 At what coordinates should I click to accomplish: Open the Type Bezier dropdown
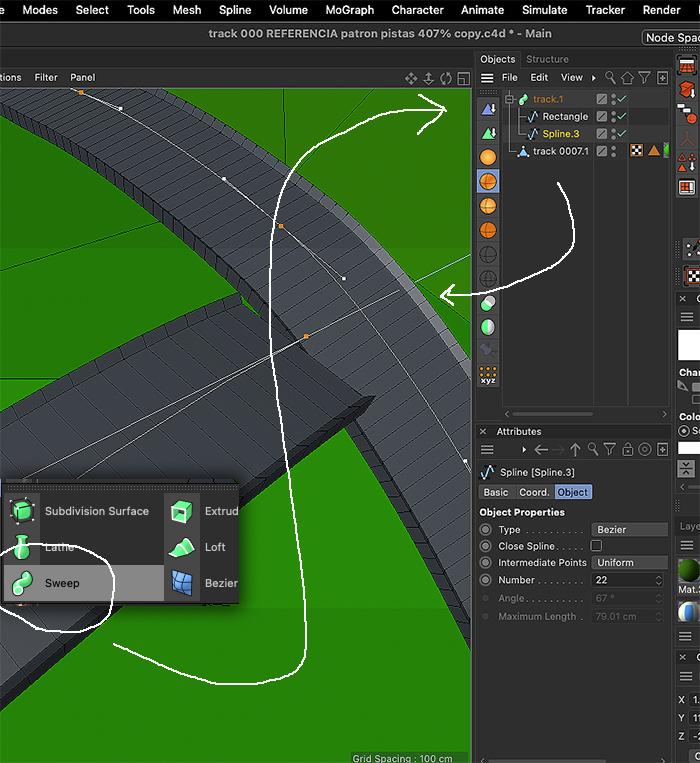click(x=629, y=529)
